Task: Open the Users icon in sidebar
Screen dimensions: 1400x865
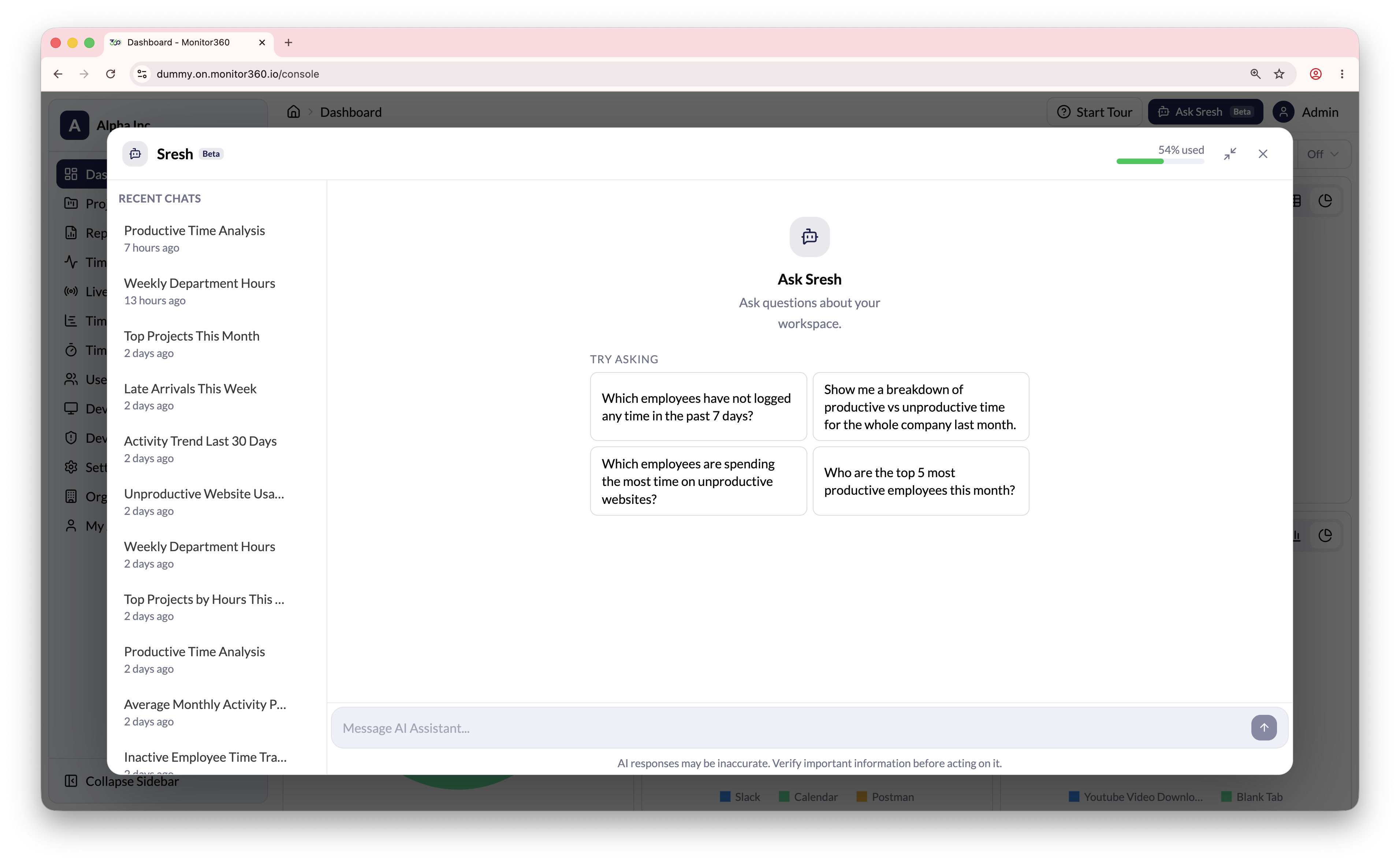Action: (71, 379)
